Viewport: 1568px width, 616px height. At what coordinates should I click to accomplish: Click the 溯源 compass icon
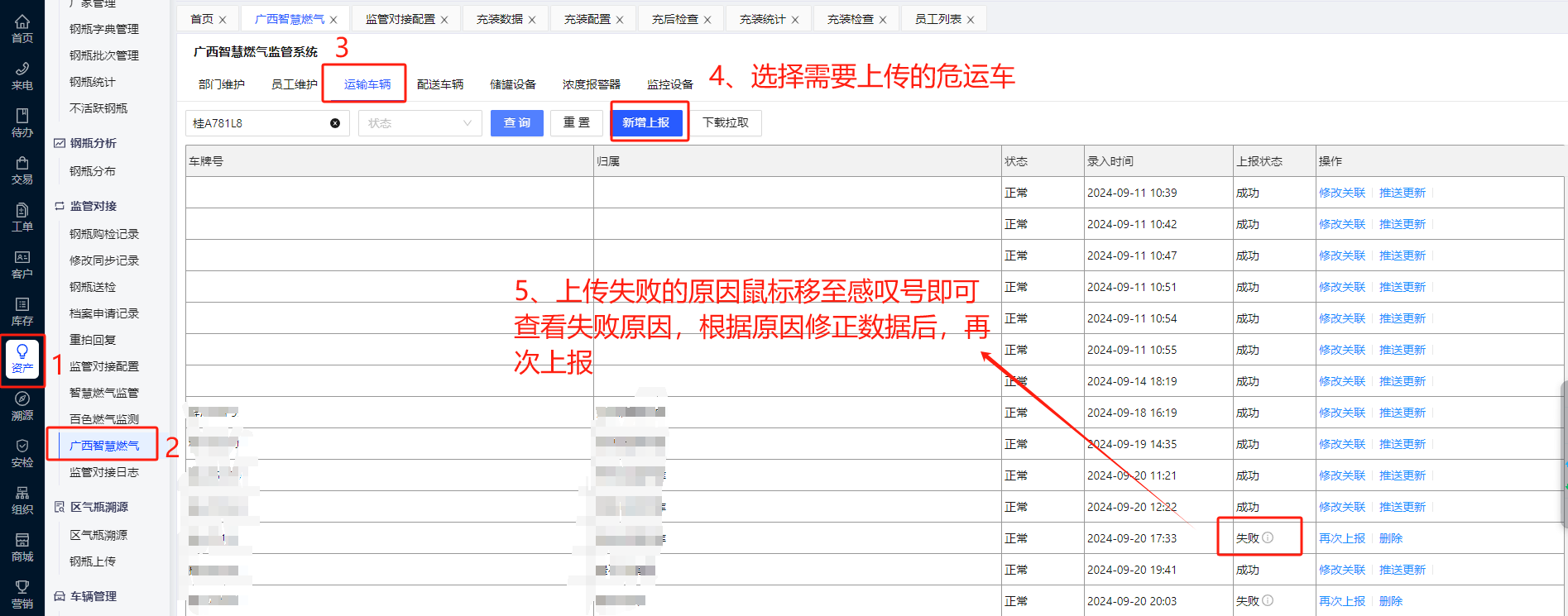coord(22,405)
